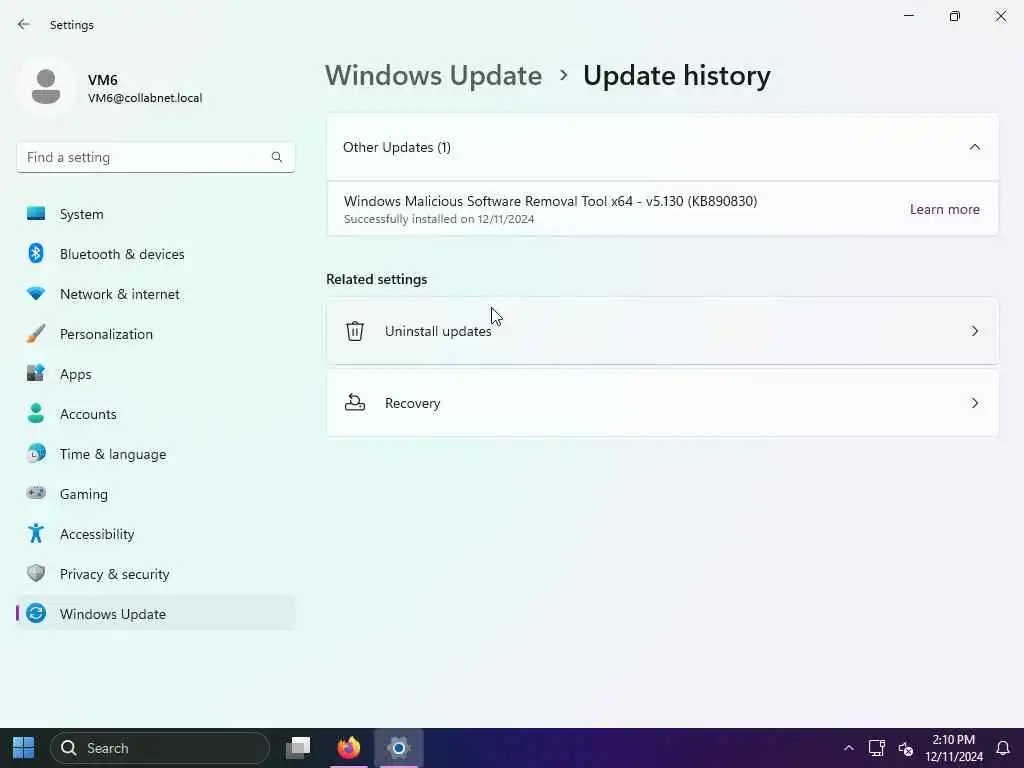
Task: Open the notifications bell icon
Action: coord(1003,748)
